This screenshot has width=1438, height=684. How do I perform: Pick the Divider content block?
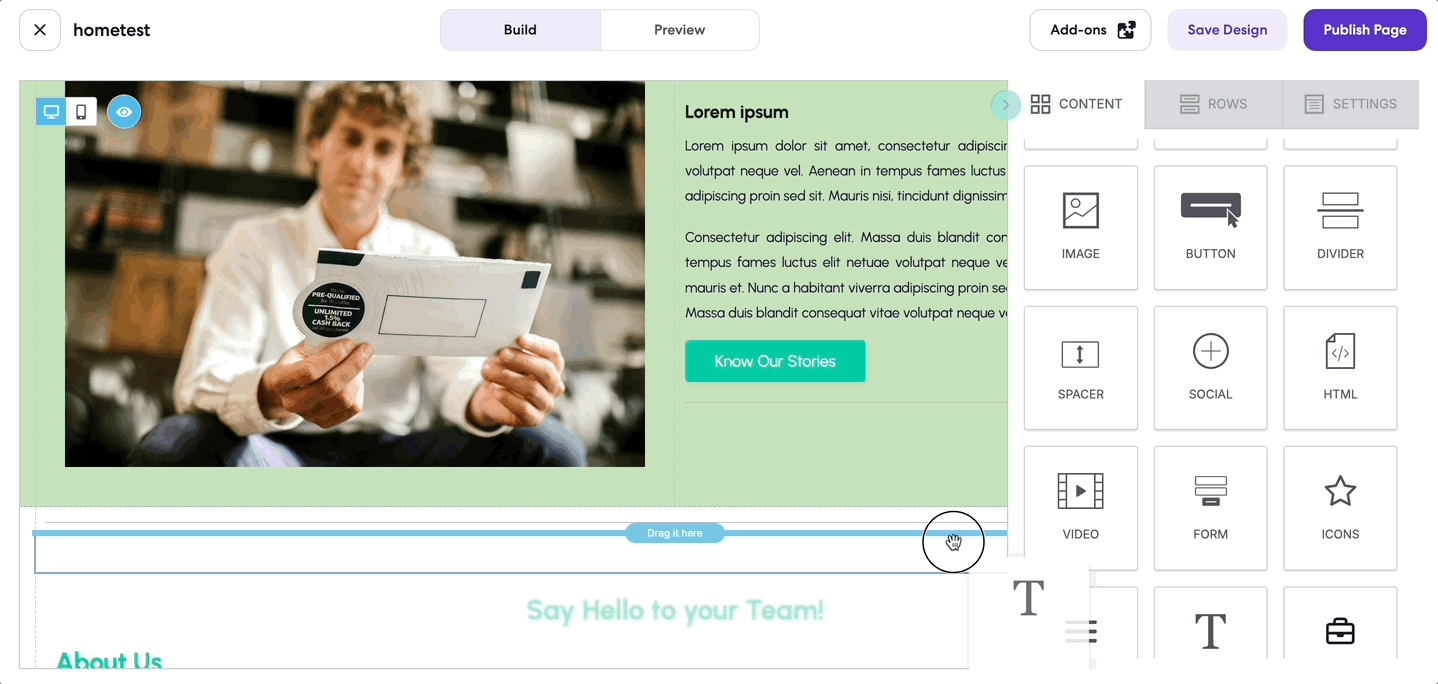(x=1340, y=228)
